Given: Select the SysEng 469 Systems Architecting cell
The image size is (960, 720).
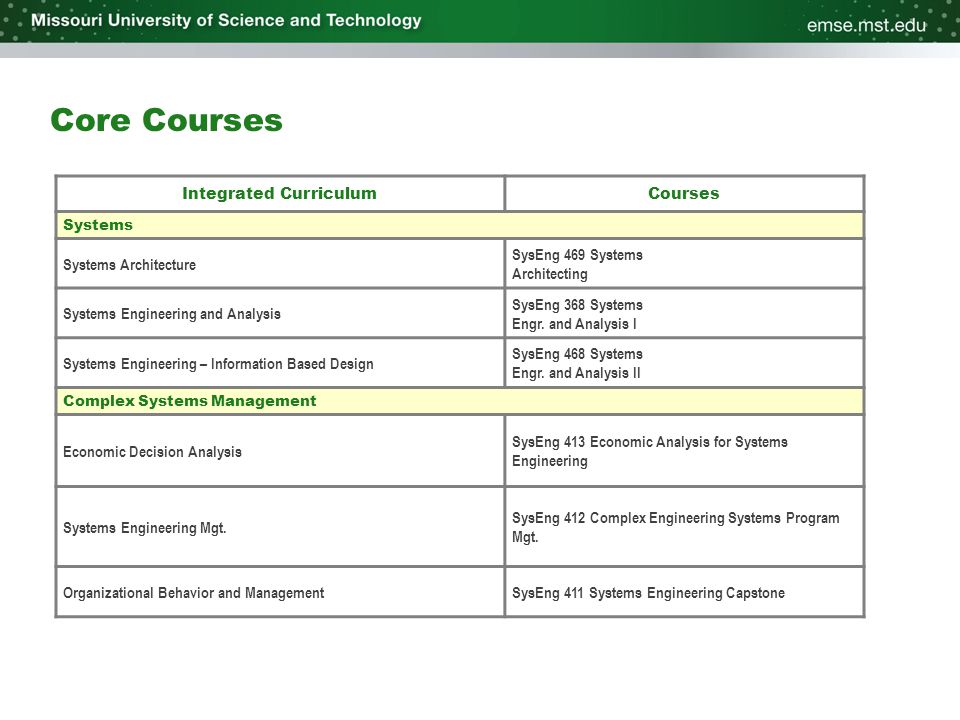Looking at the screenshot, I should coord(684,264).
